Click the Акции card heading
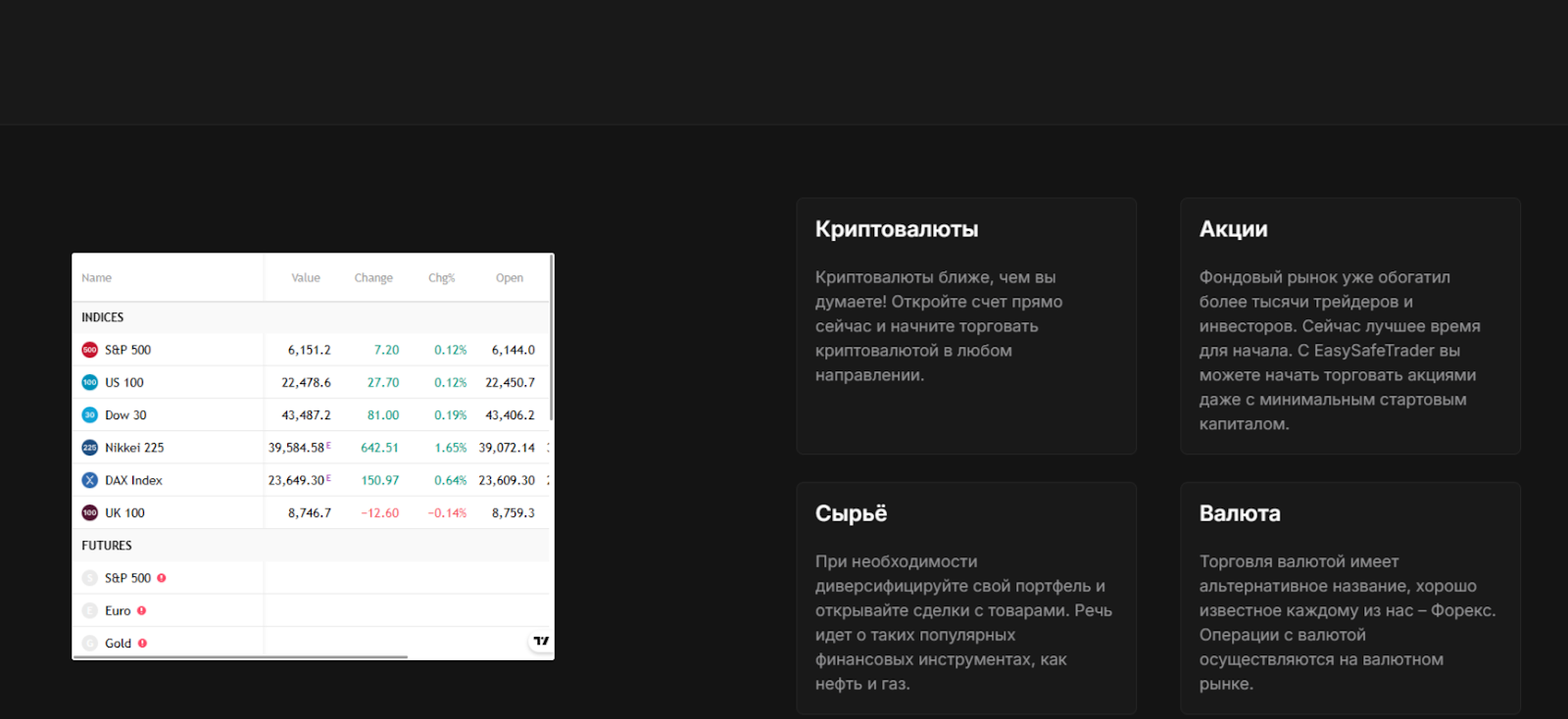1568x719 pixels. pos(1233,229)
